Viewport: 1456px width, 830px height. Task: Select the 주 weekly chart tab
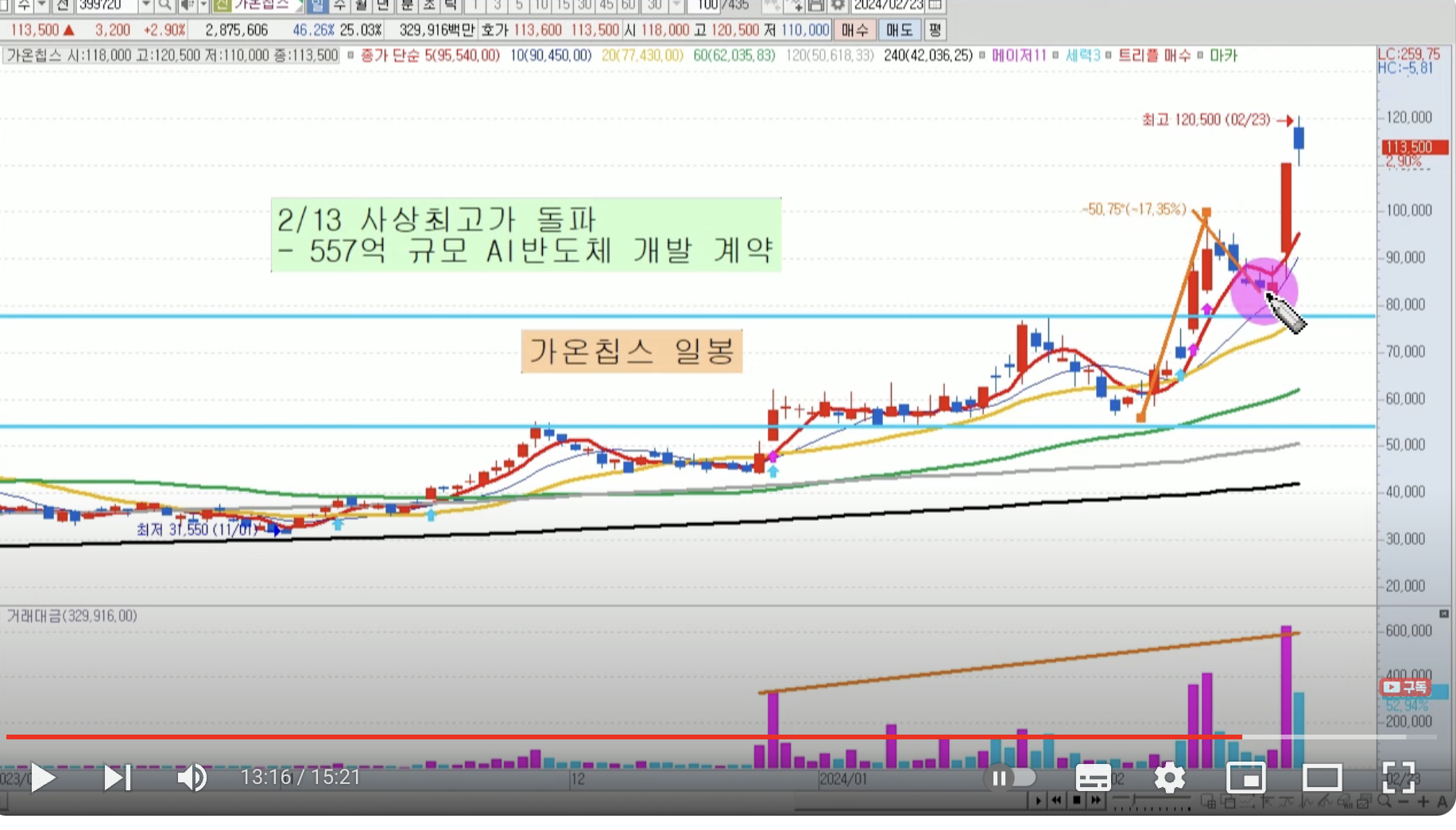pyautogui.click(x=339, y=6)
